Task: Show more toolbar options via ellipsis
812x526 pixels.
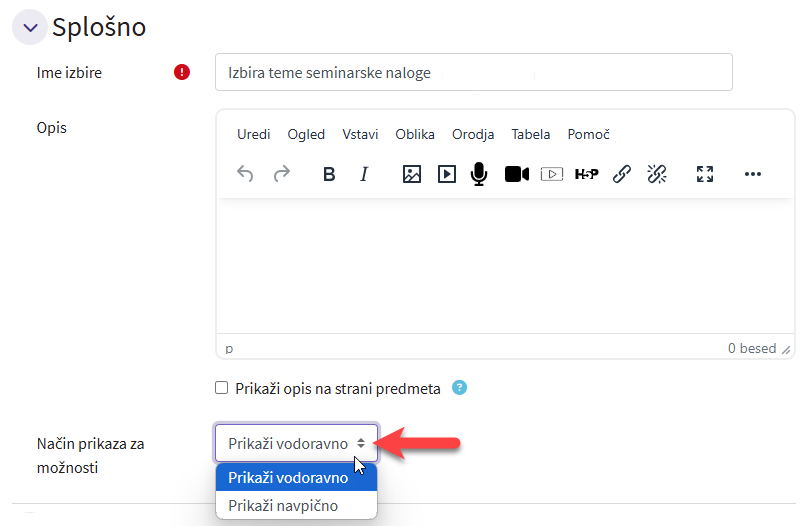Action: click(x=753, y=174)
